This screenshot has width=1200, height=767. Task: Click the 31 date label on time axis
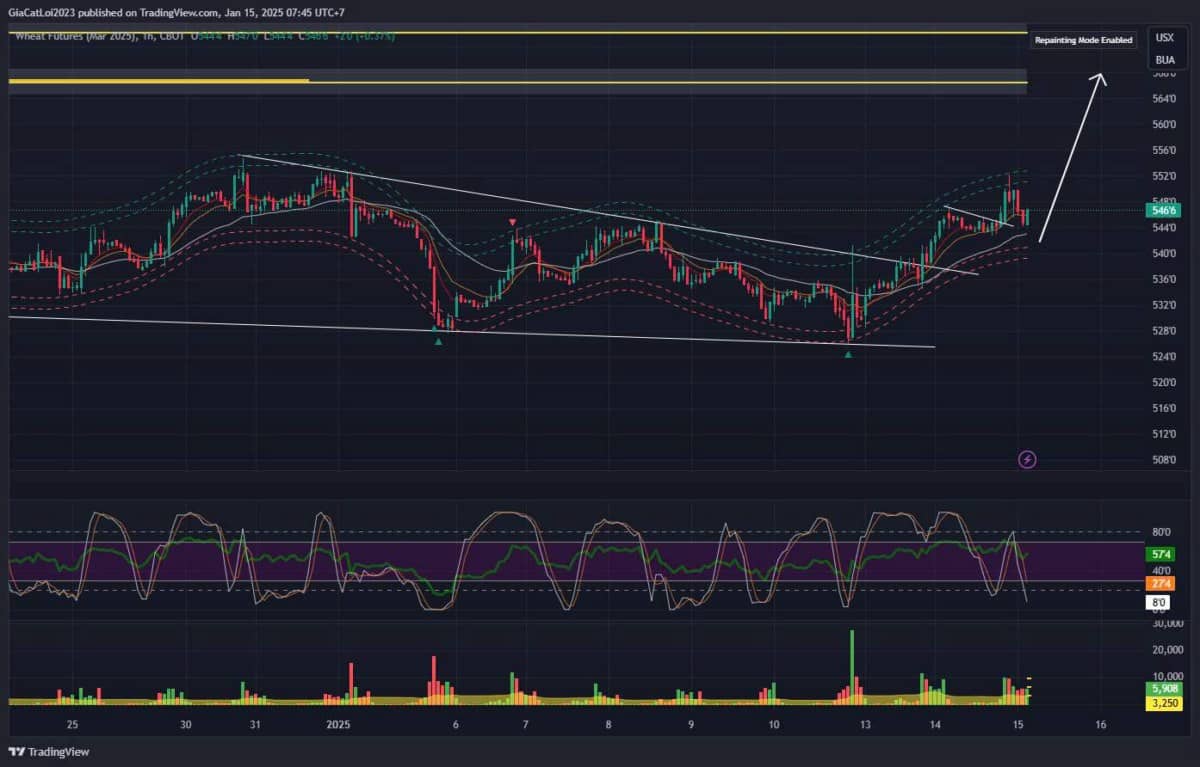255,724
